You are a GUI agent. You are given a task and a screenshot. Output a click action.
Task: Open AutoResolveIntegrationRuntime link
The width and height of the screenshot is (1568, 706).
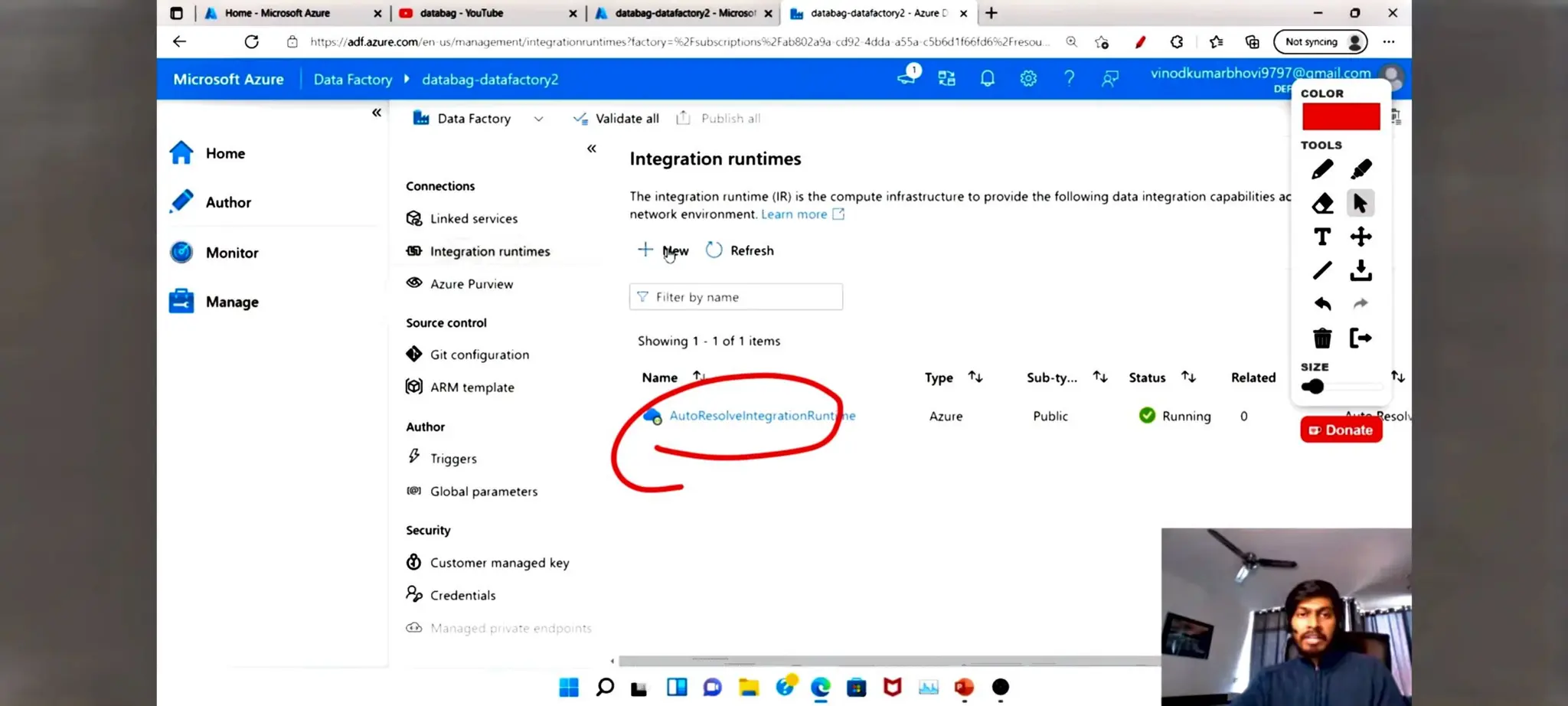click(x=763, y=416)
